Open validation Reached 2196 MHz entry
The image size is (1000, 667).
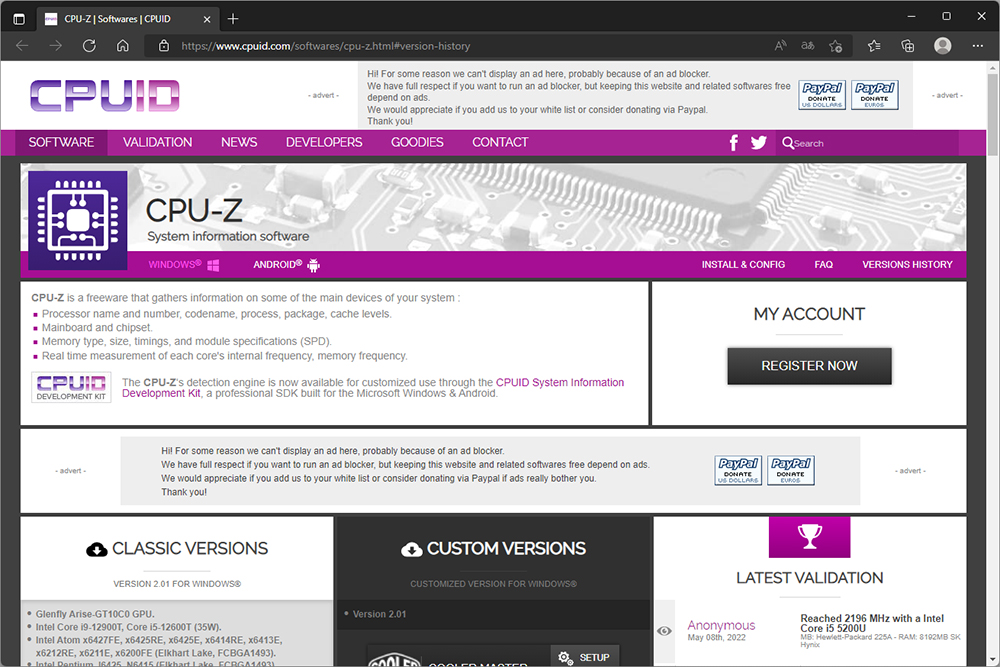(872, 623)
